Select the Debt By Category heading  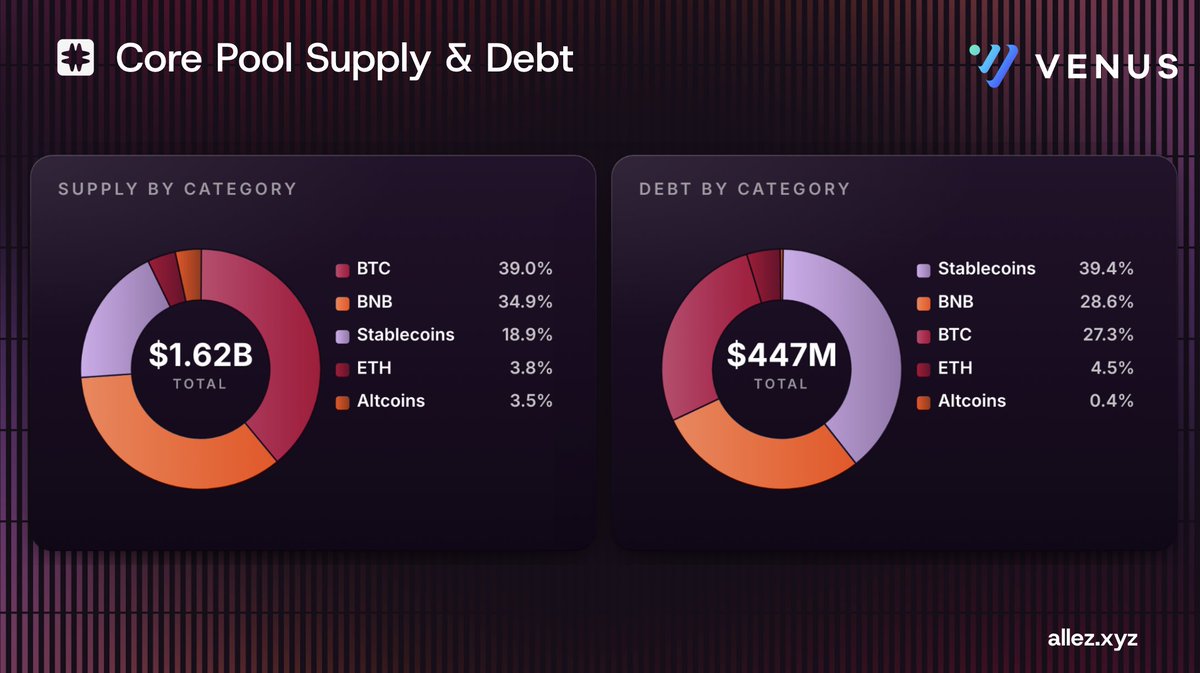tap(745, 188)
